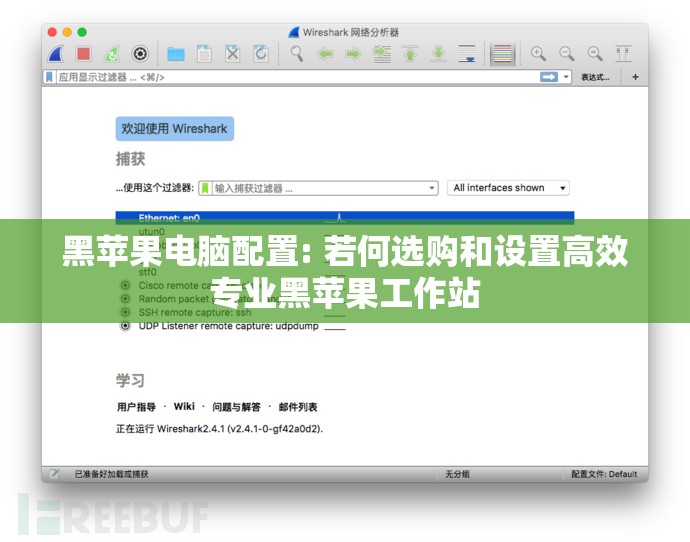Save the capture file icon
Viewport: 690px width, 542px height.
204,54
